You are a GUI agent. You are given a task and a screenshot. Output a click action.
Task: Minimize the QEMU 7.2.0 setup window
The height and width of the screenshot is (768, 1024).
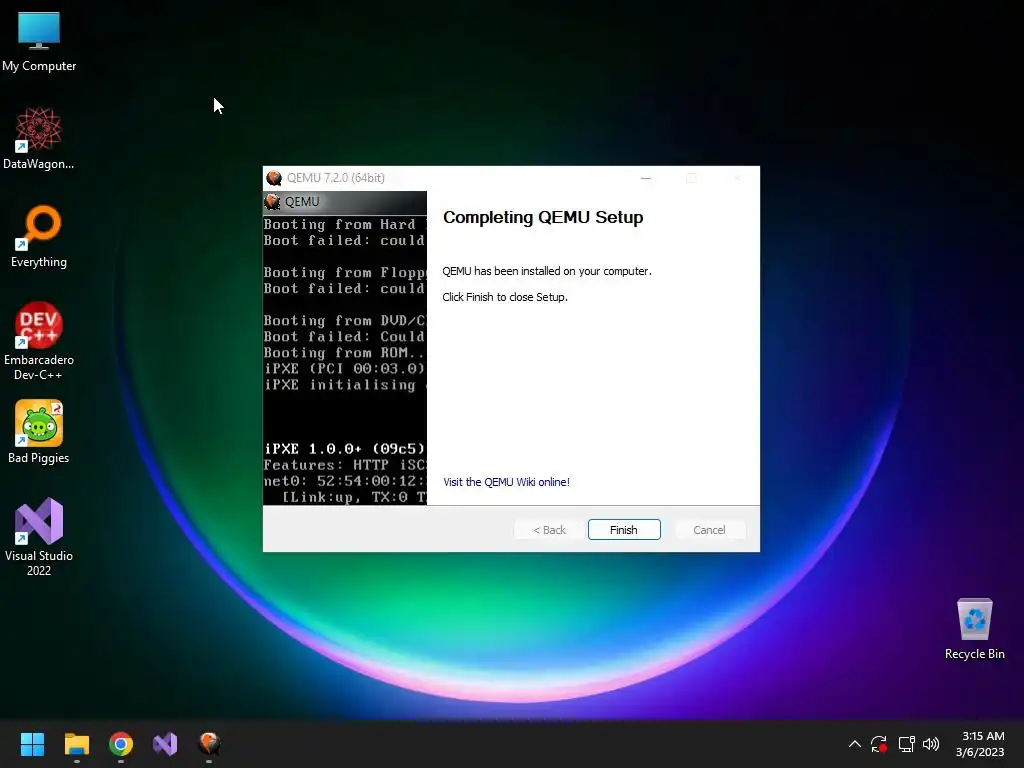[x=646, y=178]
